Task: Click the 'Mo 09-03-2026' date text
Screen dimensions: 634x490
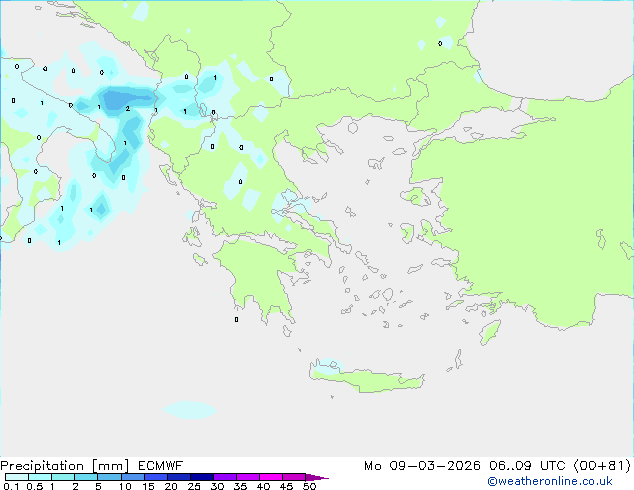Action: (x=422, y=466)
